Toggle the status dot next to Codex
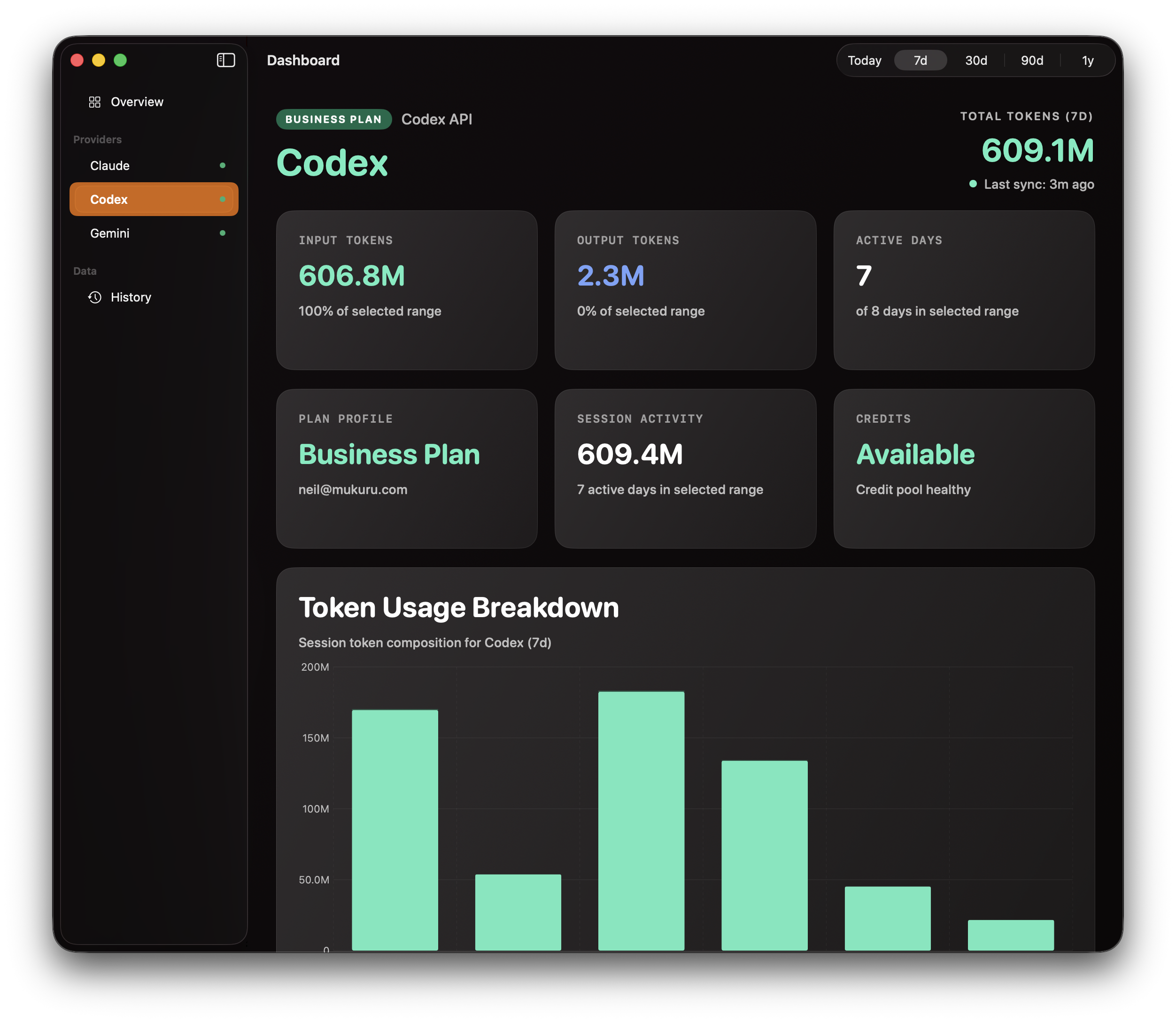Image resolution: width=1176 pixels, height=1022 pixels. click(x=223, y=199)
